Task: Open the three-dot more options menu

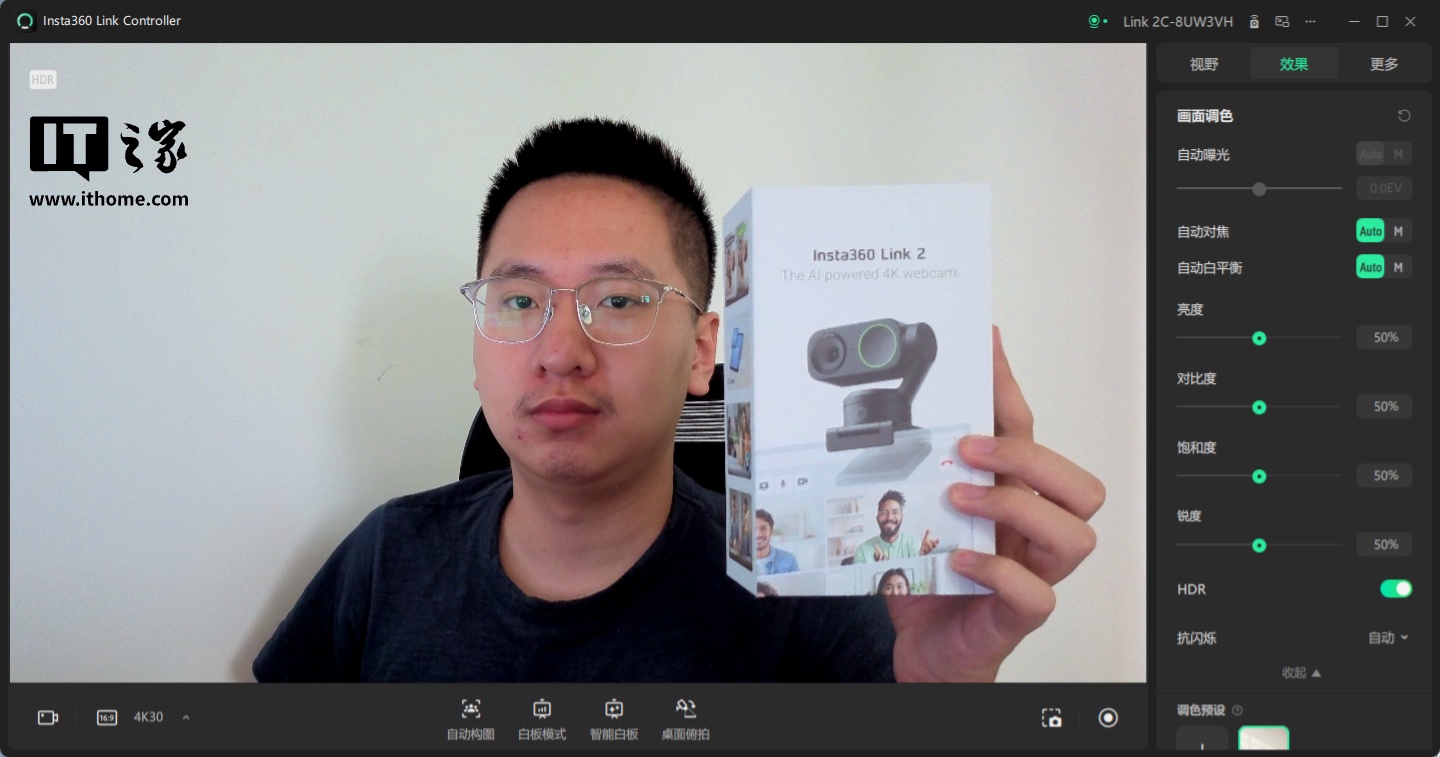Action: pyautogui.click(x=1310, y=21)
